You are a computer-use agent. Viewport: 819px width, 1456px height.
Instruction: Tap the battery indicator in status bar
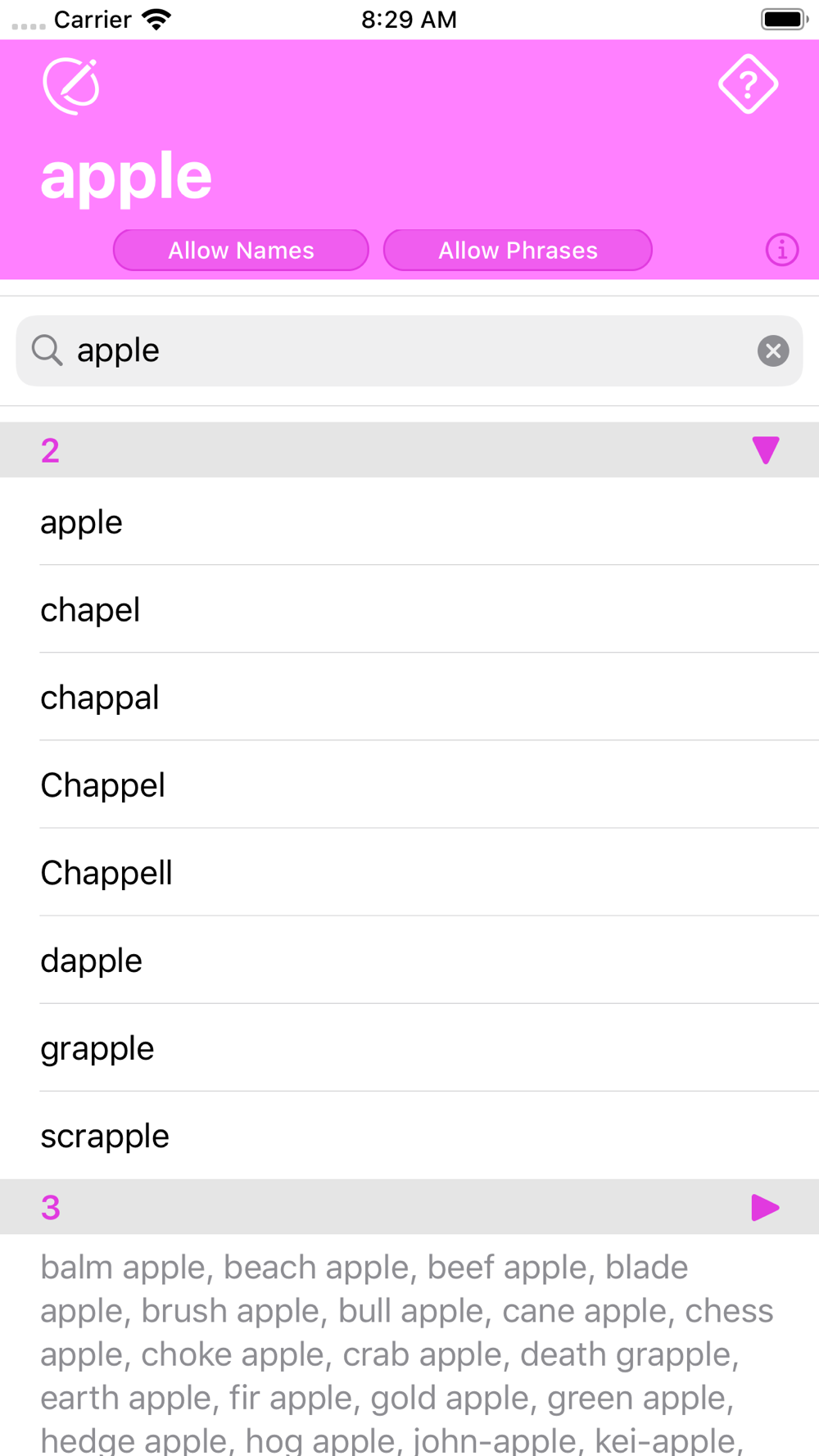[x=785, y=19]
